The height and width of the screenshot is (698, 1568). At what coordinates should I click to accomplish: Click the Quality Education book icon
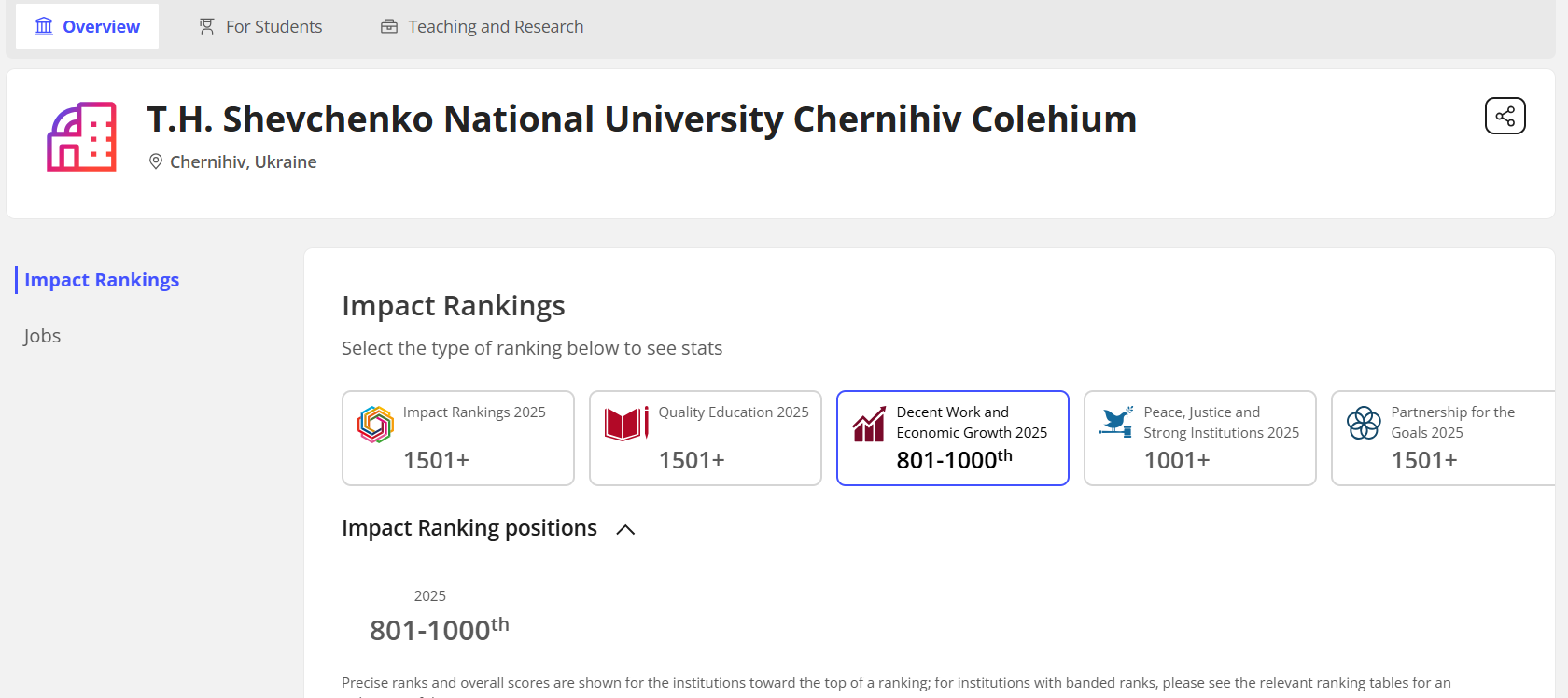pos(626,425)
